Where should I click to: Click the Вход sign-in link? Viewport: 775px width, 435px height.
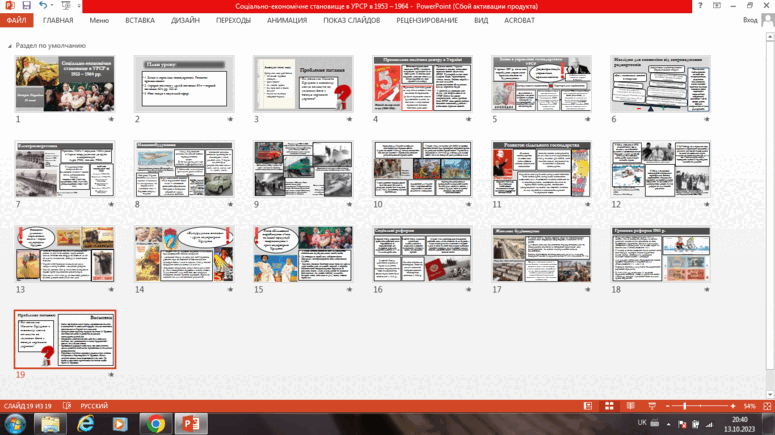pyautogui.click(x=750, y=20)
